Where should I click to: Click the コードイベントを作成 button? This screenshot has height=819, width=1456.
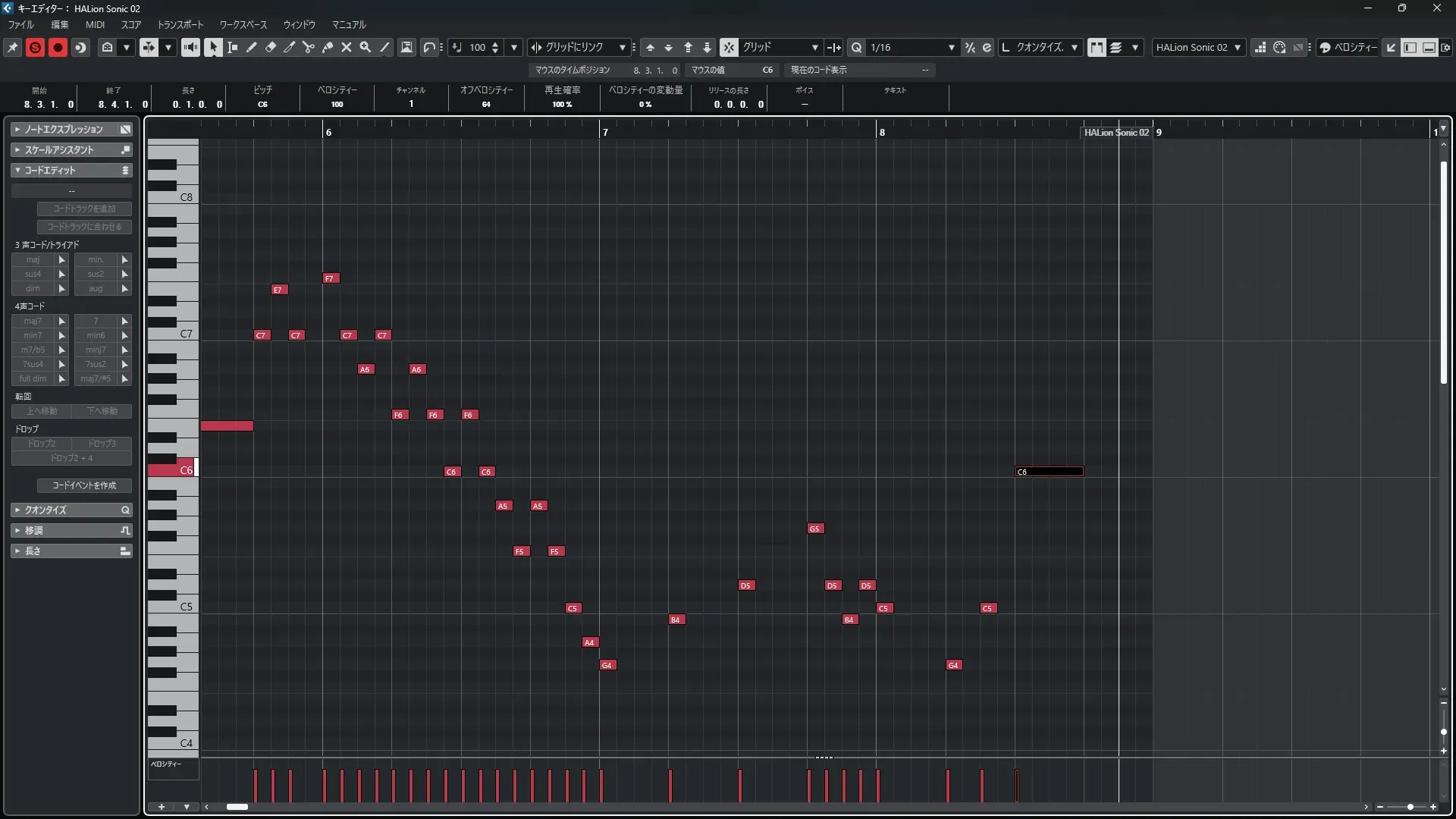click(x=84, y=485)
